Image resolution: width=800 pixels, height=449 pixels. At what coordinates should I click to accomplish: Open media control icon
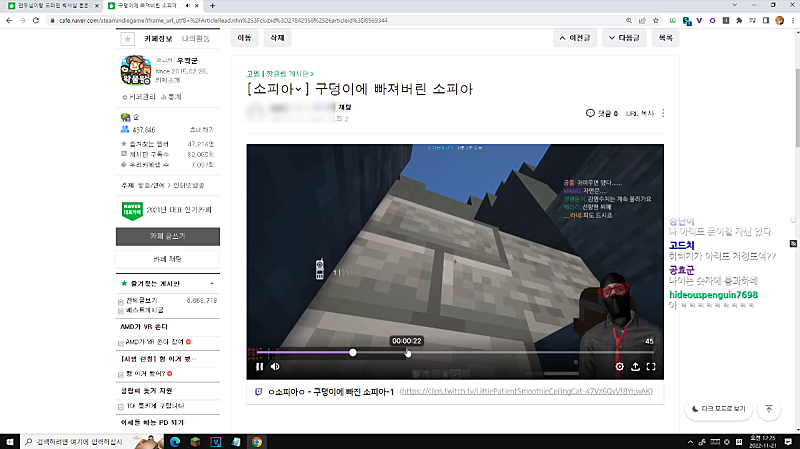(752, 20)
